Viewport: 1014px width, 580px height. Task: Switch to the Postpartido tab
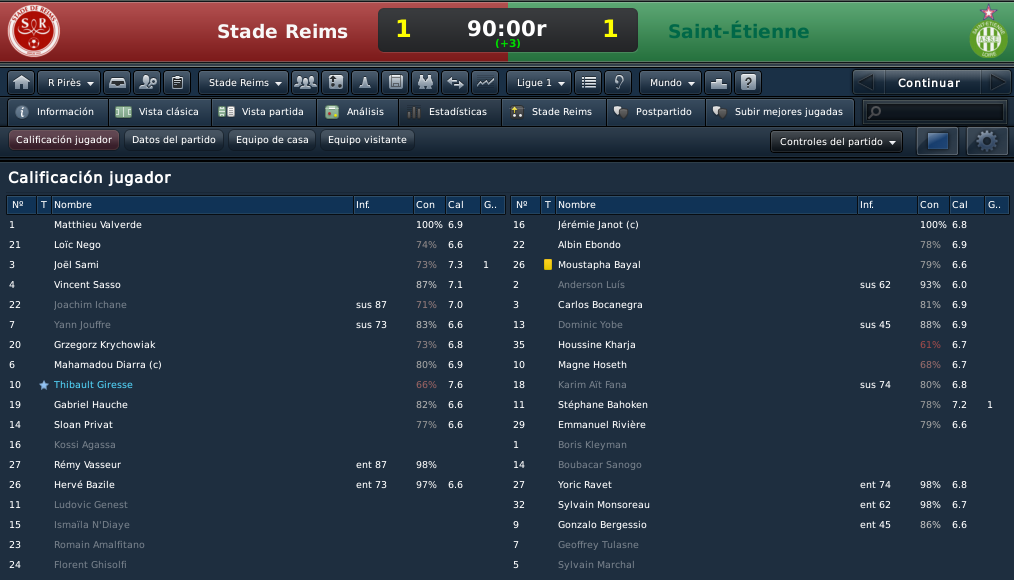pyautogui.click(x=656, y=112)
